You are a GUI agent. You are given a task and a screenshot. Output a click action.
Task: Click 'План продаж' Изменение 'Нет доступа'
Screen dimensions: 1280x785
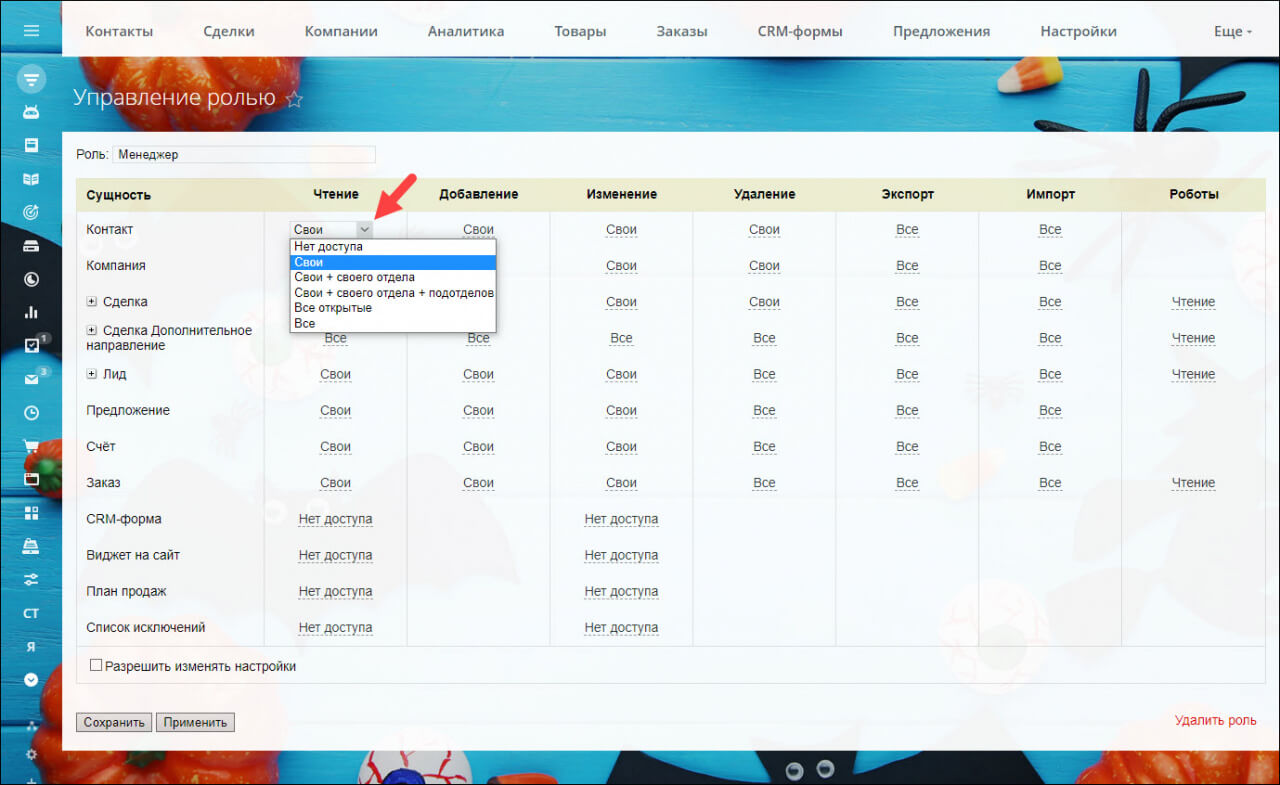[x=621, y=591]
